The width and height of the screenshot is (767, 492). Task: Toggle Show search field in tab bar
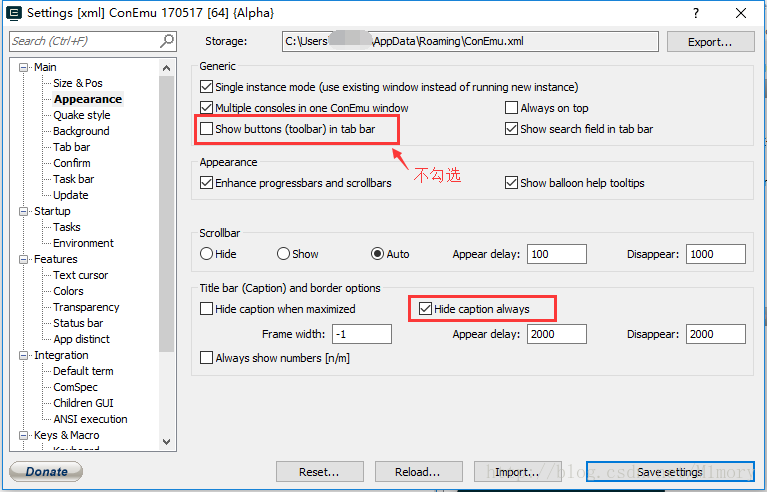click(511, 129)
